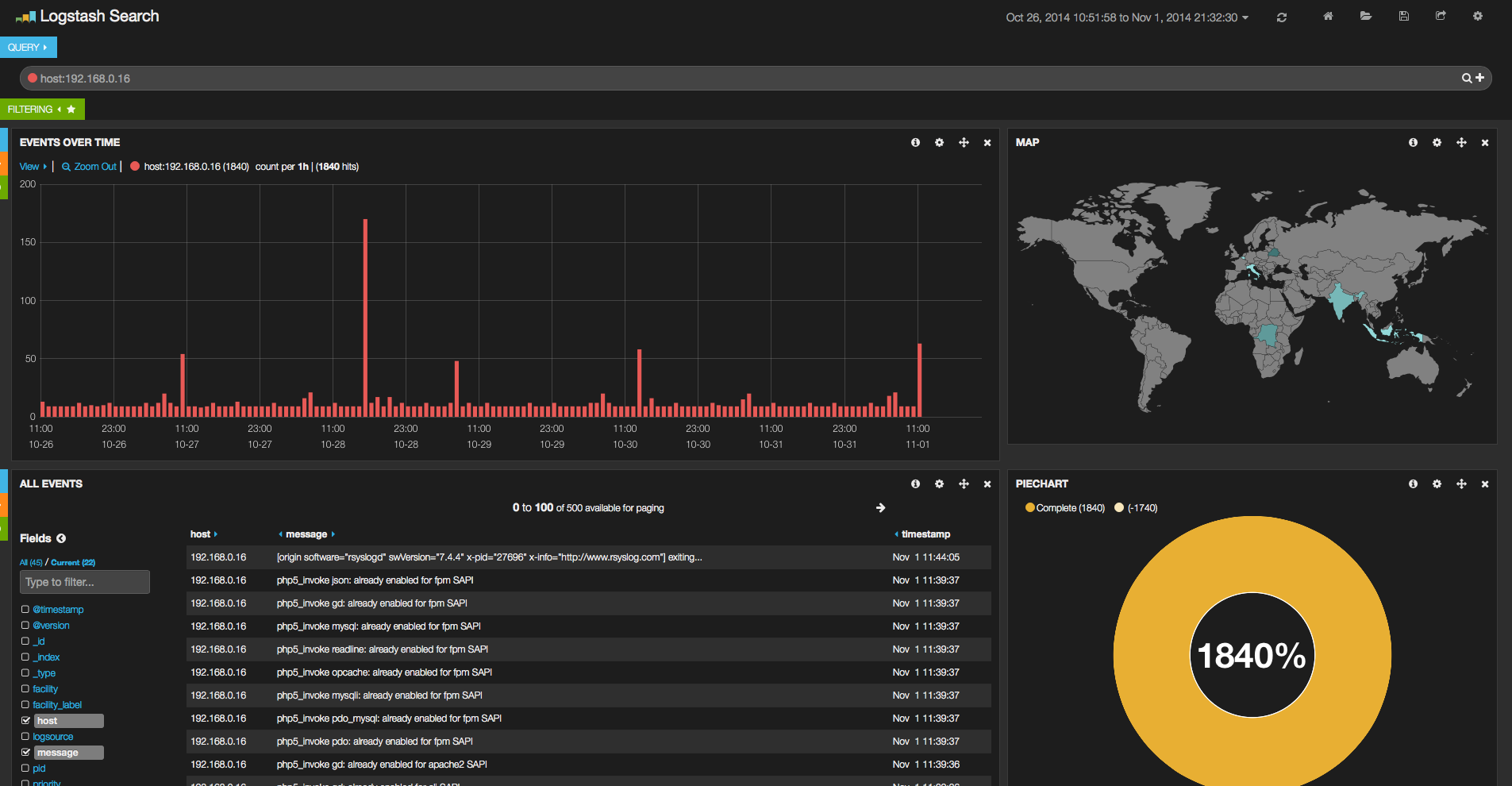This screenshot has width=1512, height=786.
Task: Click the star icon next to FILTERING
Action: click(71, 110)
